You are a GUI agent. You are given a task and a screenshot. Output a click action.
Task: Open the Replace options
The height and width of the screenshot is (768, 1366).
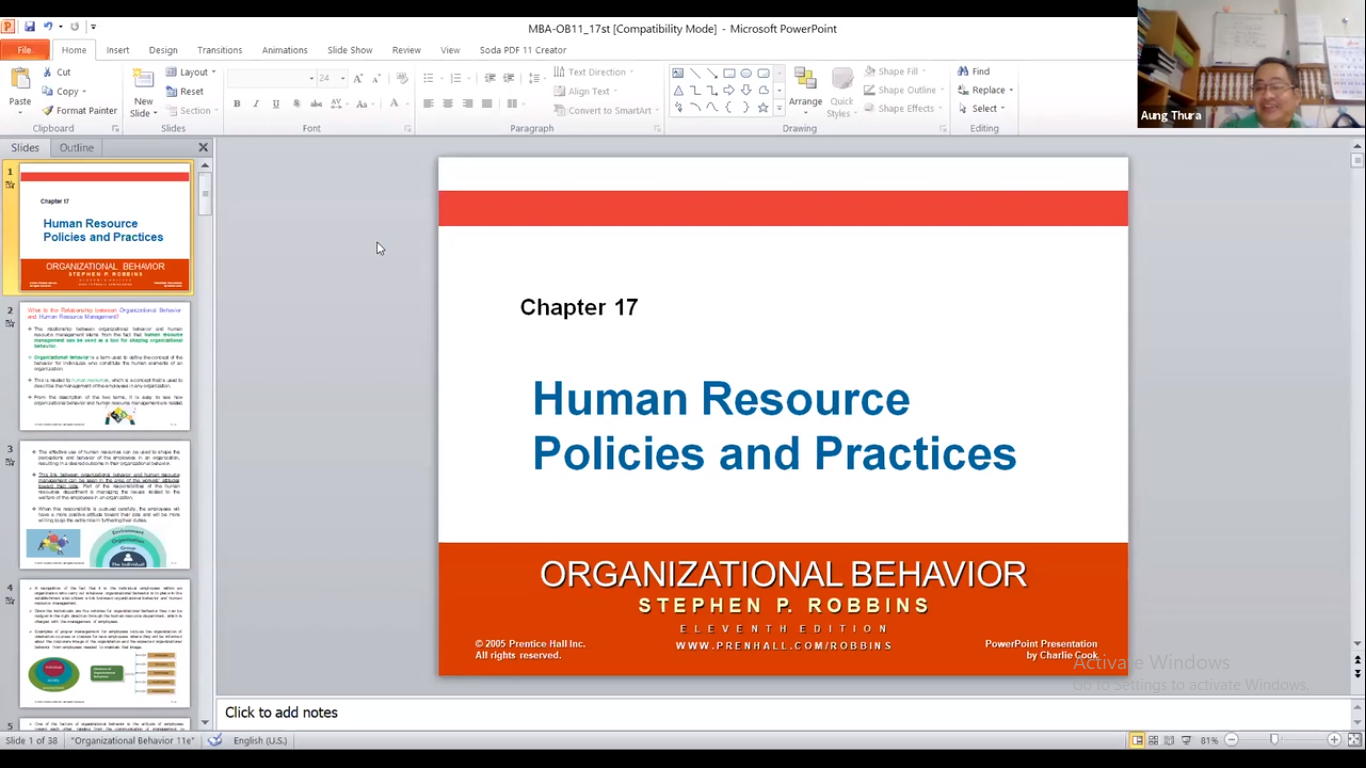click(x=985, y=90)
